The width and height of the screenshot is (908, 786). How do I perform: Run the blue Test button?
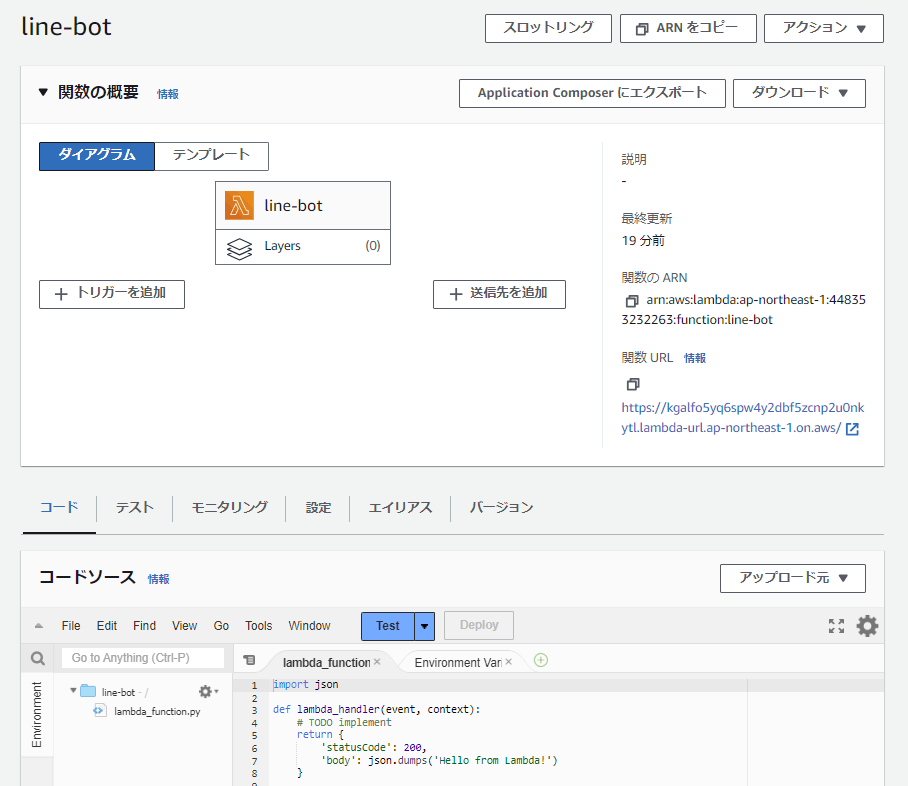click(387, 626)
